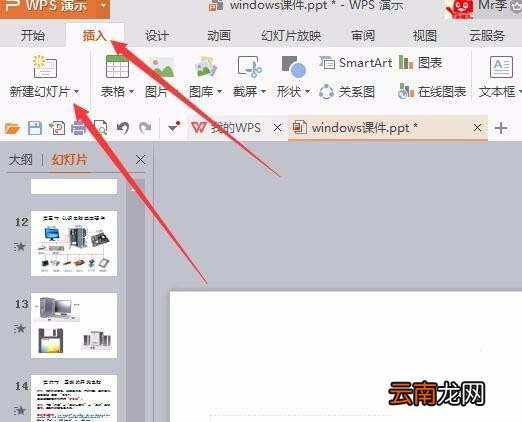This screenshot has height=422, width=522.
Task: Open the quick access customize dropdown
Action: [x=173, y=127]
